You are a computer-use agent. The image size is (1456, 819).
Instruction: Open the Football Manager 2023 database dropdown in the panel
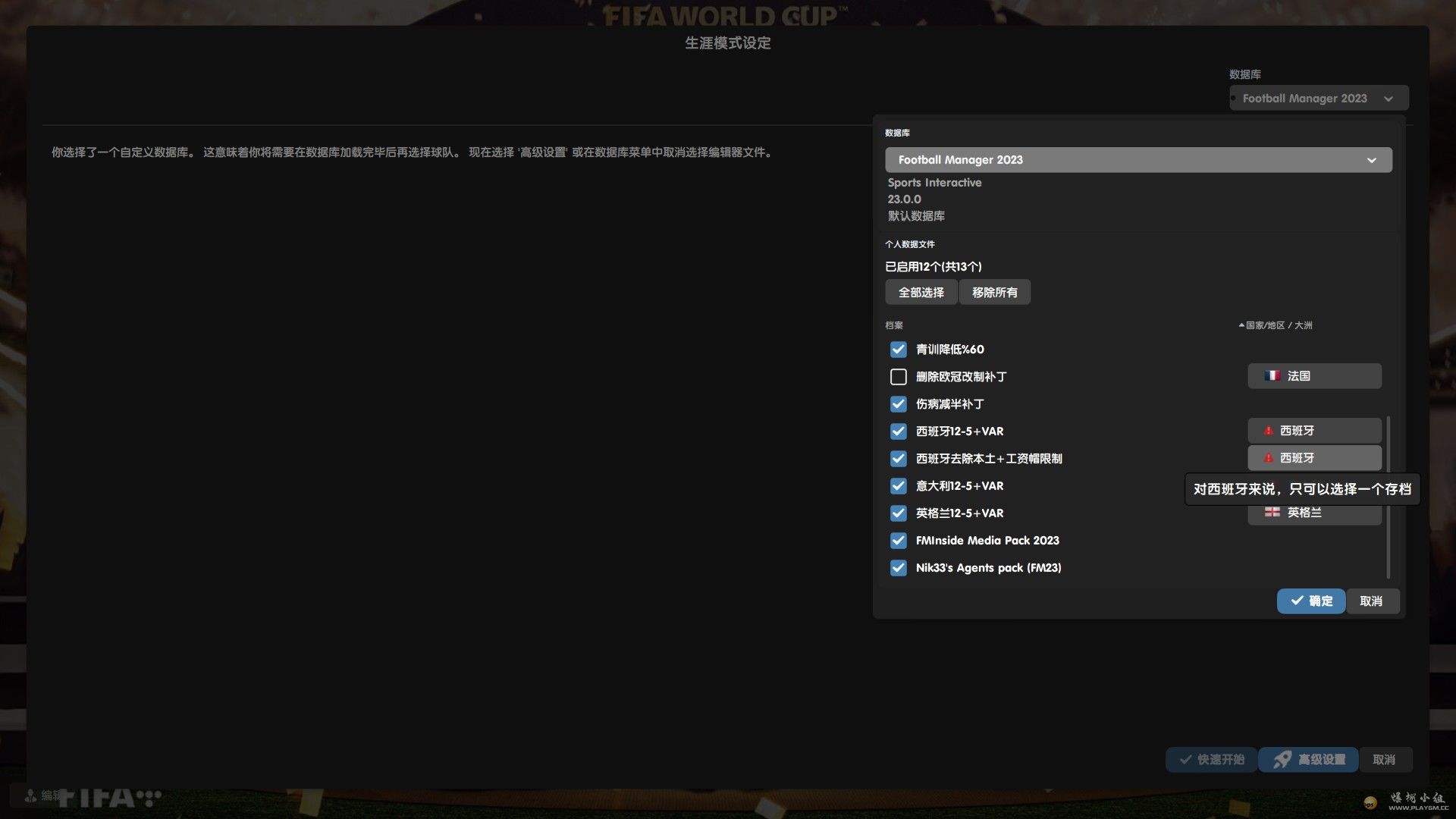pos(1138,160)
